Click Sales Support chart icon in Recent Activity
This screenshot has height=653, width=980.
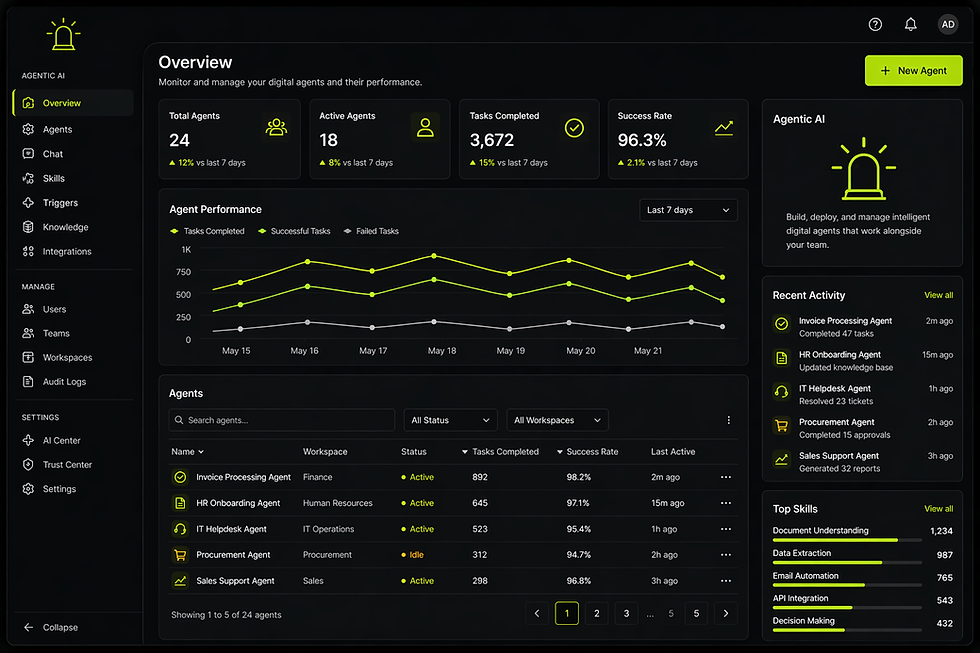(x=781, y=459)
